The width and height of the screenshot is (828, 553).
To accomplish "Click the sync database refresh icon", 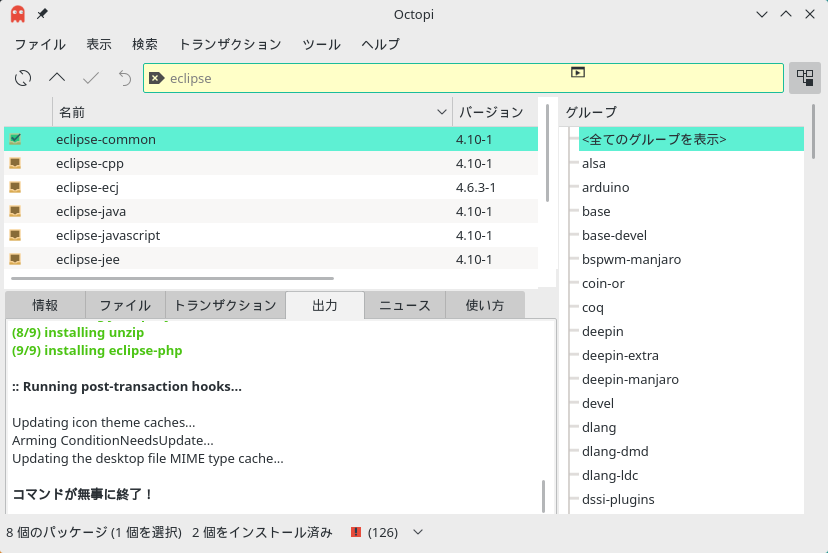I will pyautogui.click(x=23, y=78).
